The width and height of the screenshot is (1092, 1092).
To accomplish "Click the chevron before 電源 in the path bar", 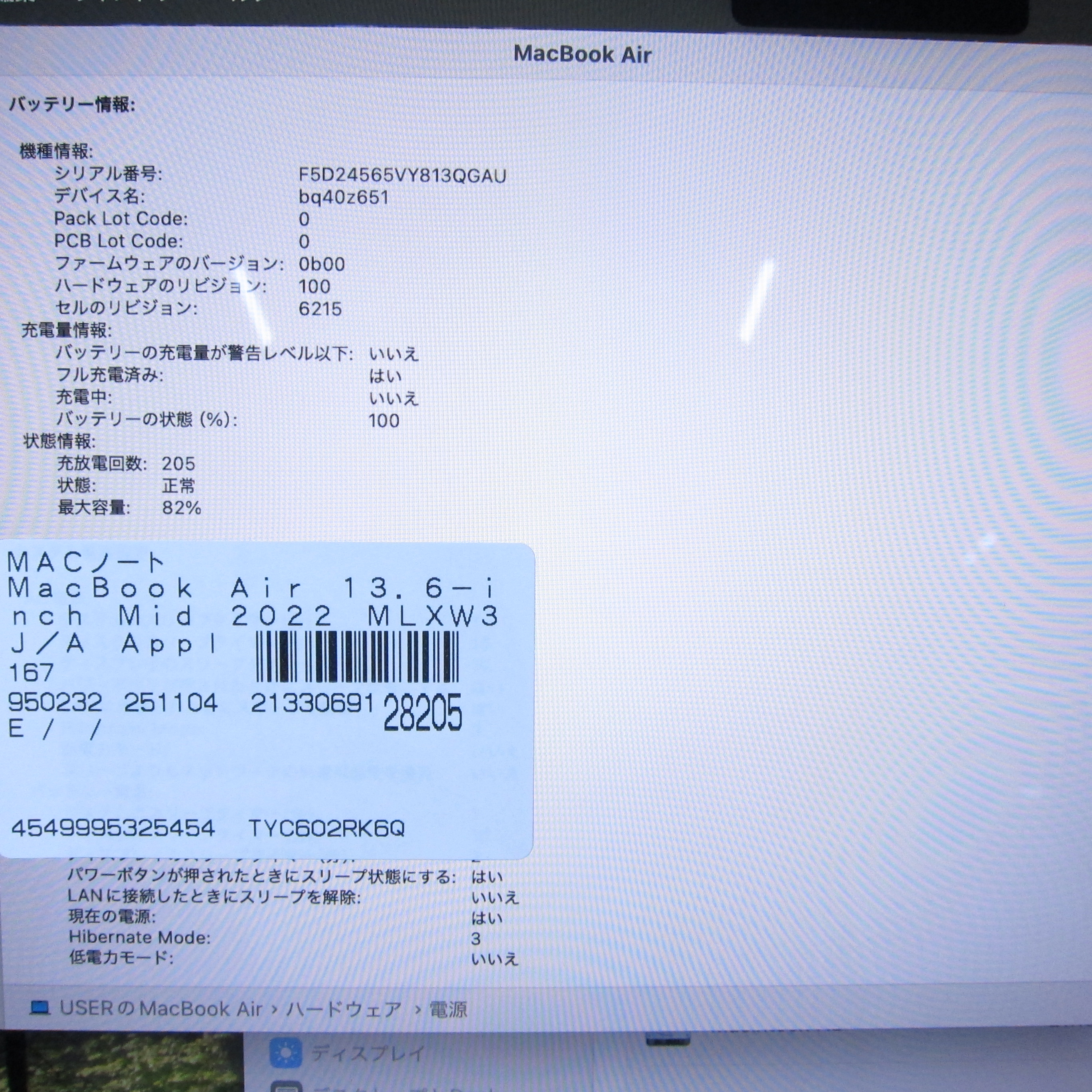I will [x=418, y=1009].
